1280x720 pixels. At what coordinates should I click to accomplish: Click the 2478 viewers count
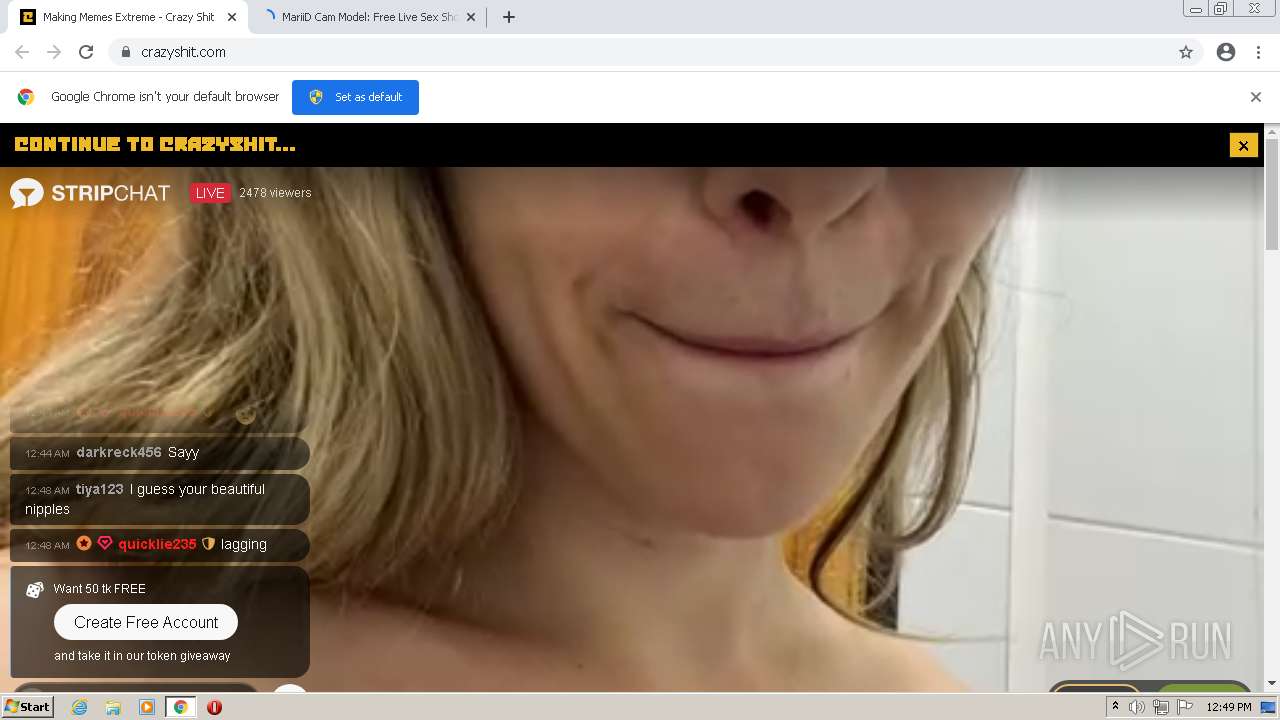pyautogui.click(x=275, y=193)
